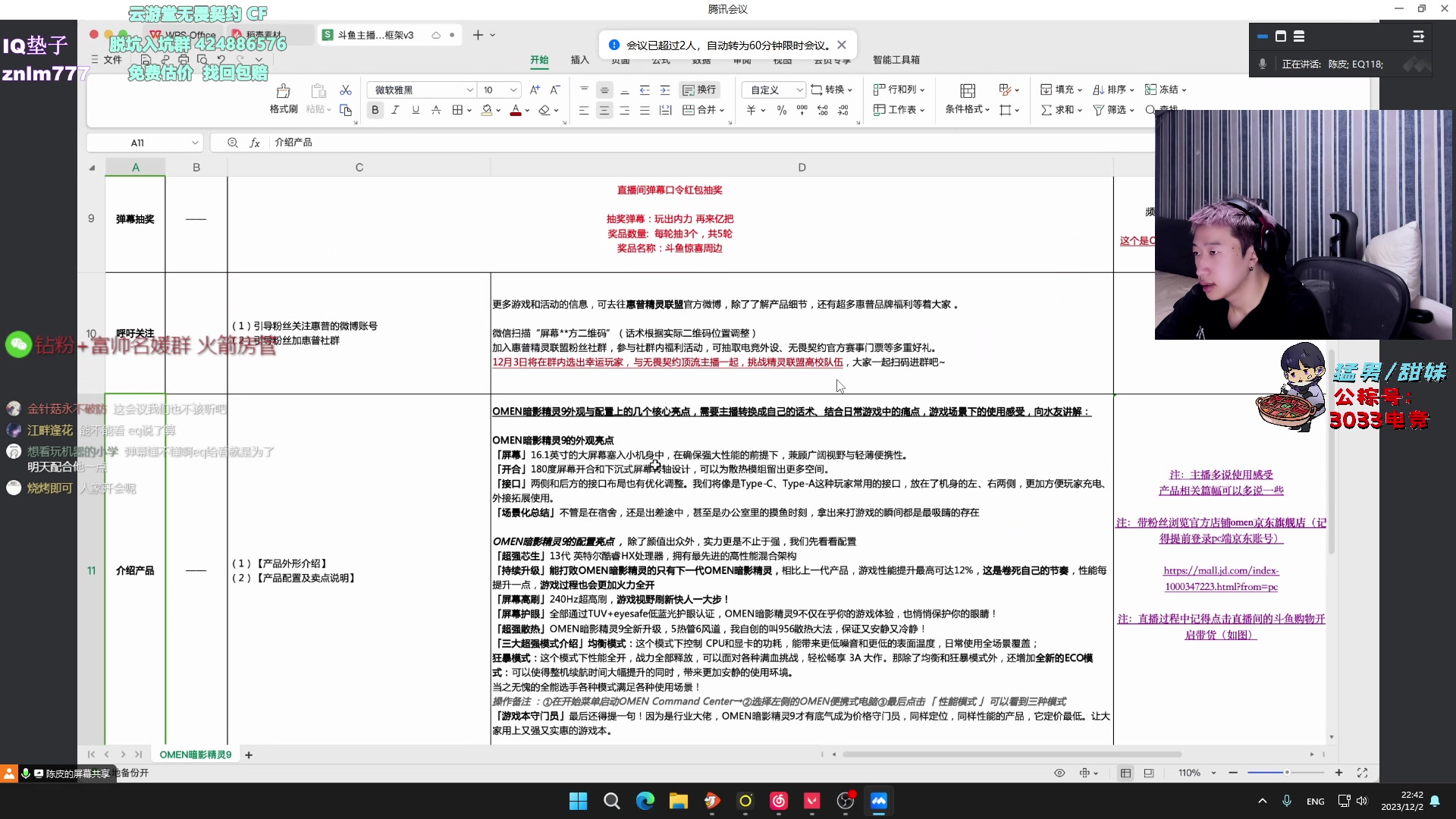
Task: Open the font size dropdown
Action: [513, 90]
